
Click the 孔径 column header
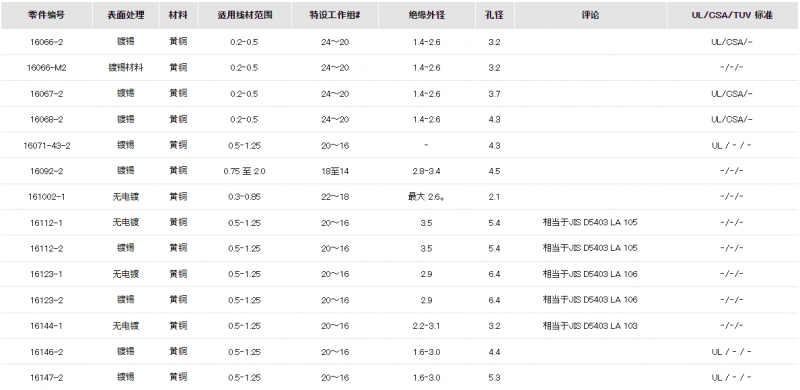pos(494,15)
